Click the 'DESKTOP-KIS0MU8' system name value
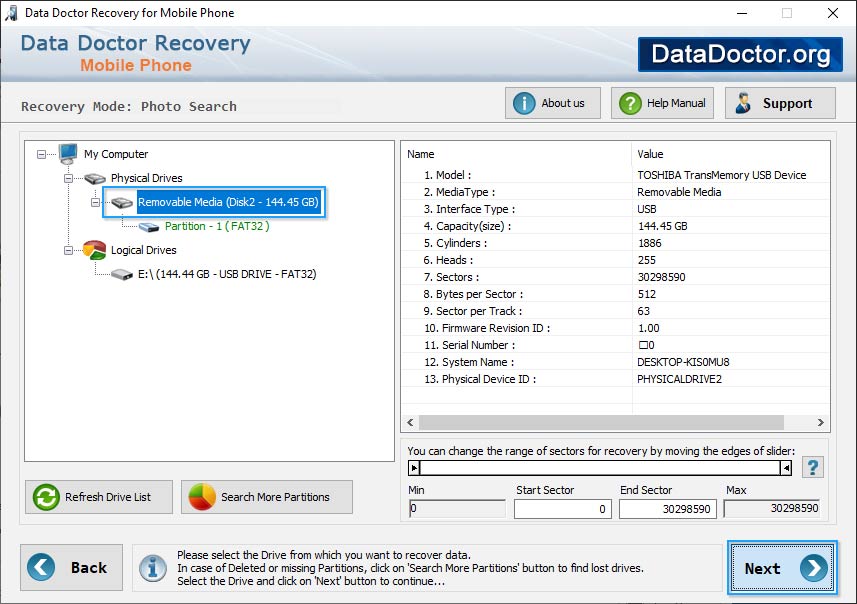The height and width of the screenshot is (604, 857). (x=683, y=362)
